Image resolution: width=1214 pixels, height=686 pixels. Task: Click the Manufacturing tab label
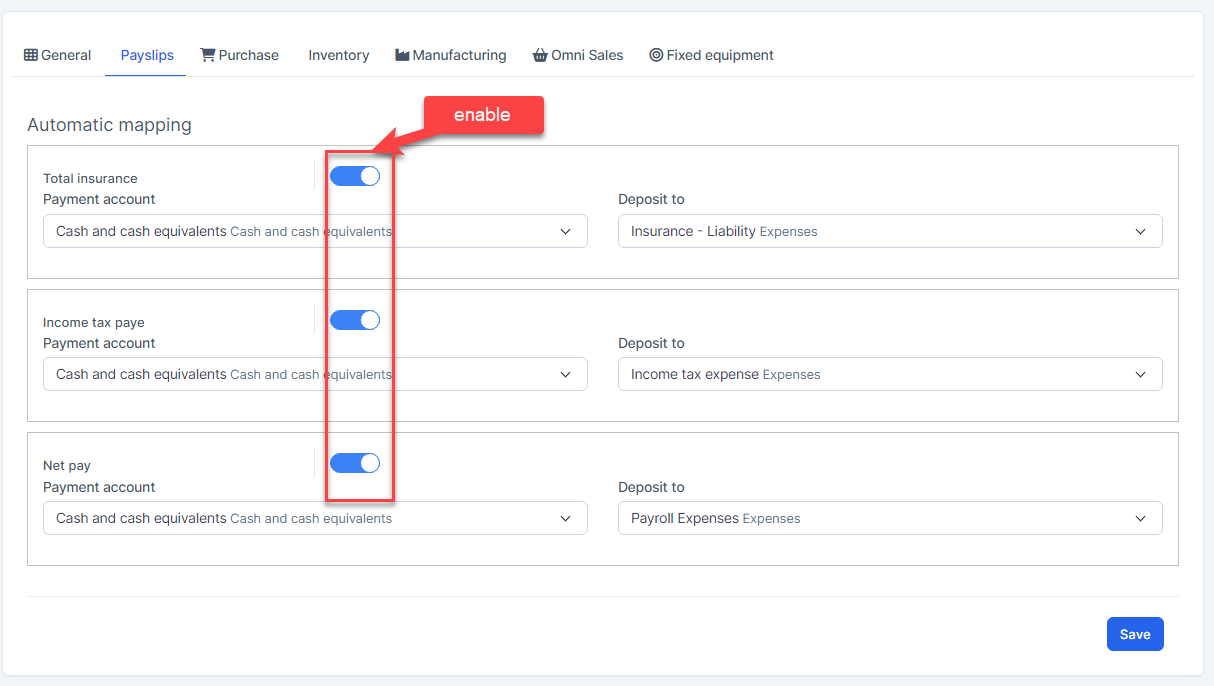[x=459, y=55]
